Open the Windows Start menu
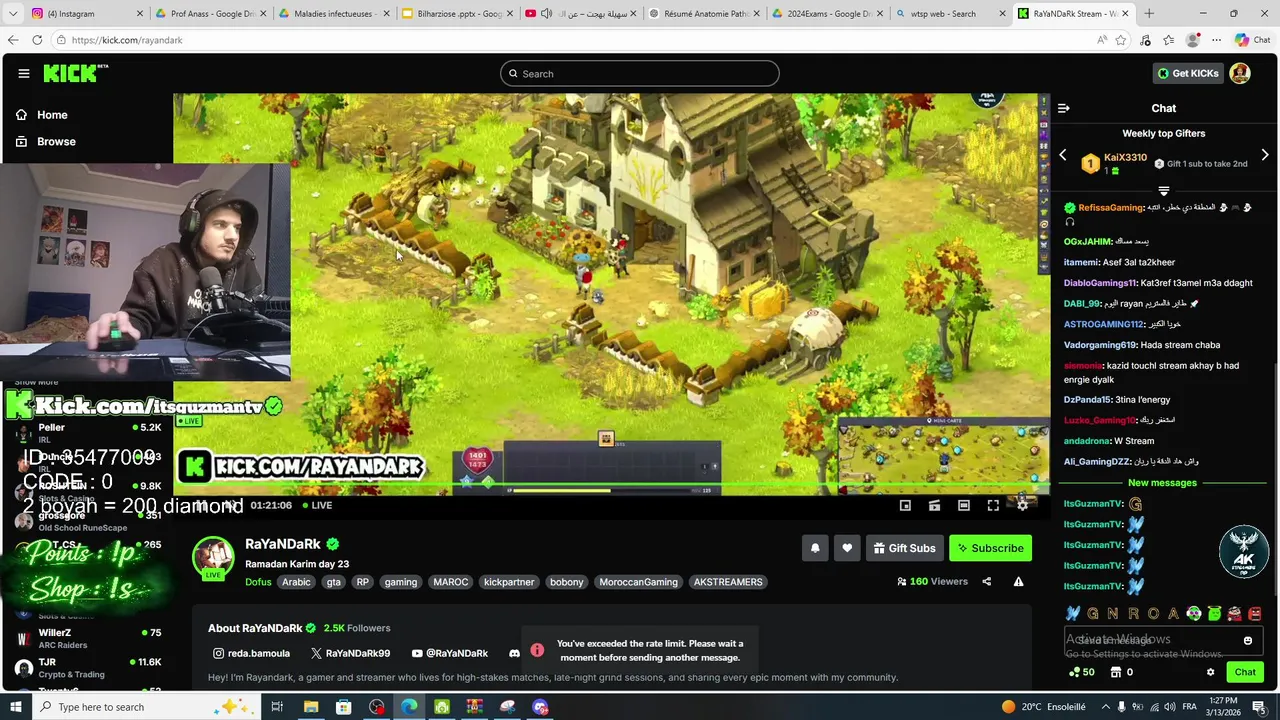 tap(16, 707)
